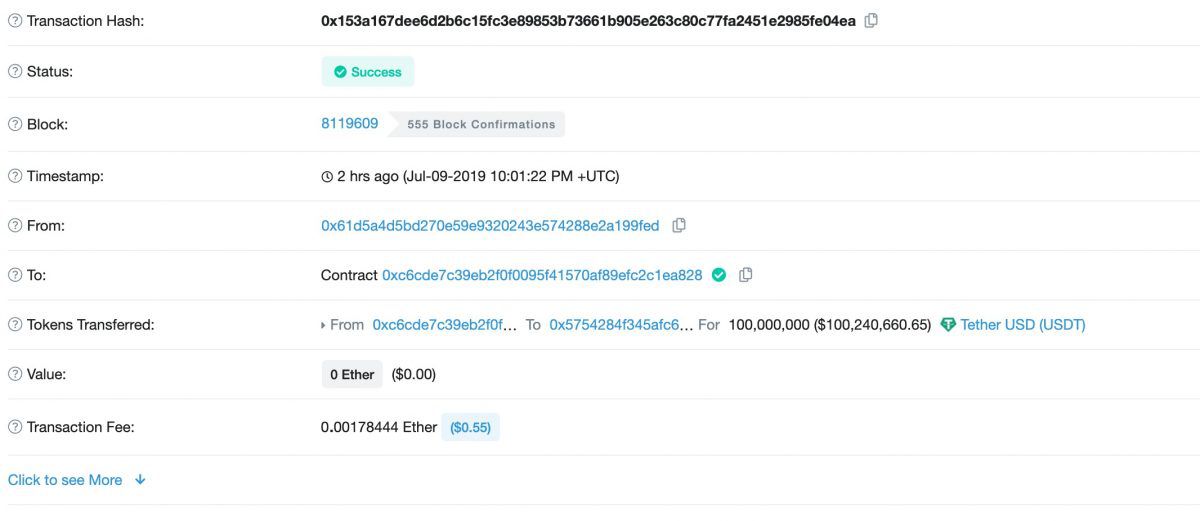Click the arrow before tokens From
The image size is (1200, 521).
click(x=323, y=325)
